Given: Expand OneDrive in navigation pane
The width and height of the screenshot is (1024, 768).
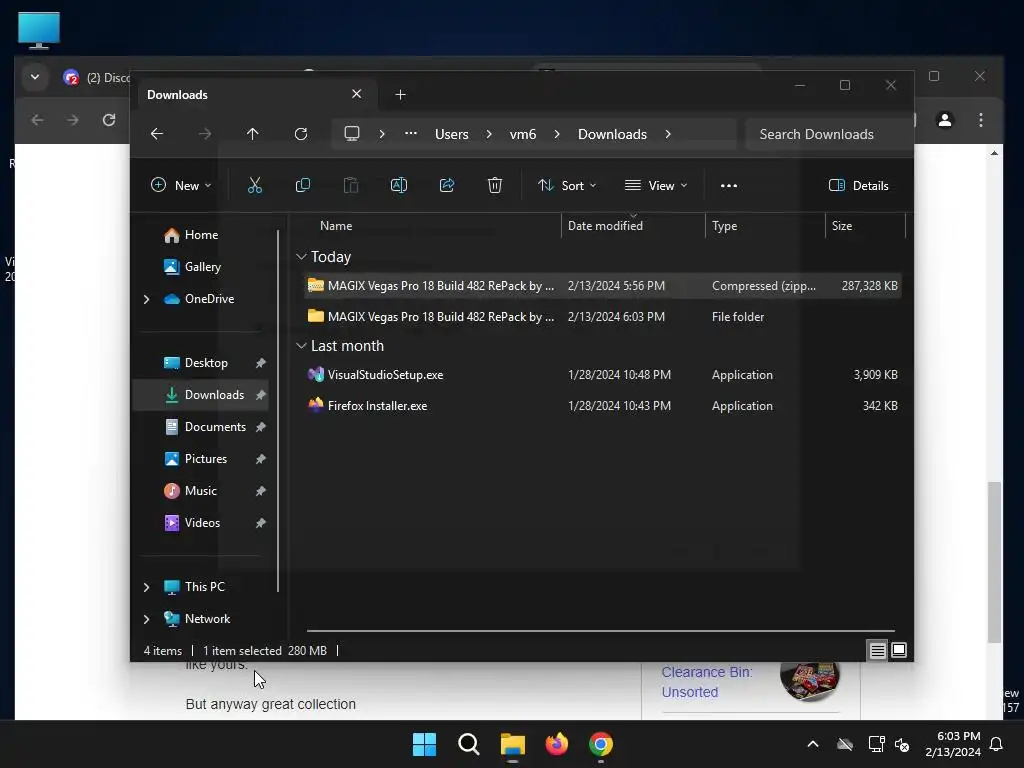Looking at the screenshot, I should click(146, 299).
